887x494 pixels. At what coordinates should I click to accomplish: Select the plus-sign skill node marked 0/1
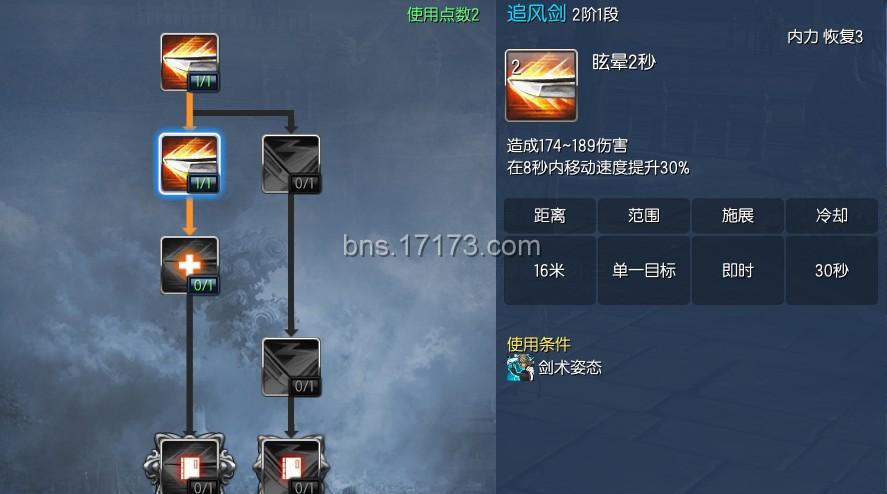190,265
